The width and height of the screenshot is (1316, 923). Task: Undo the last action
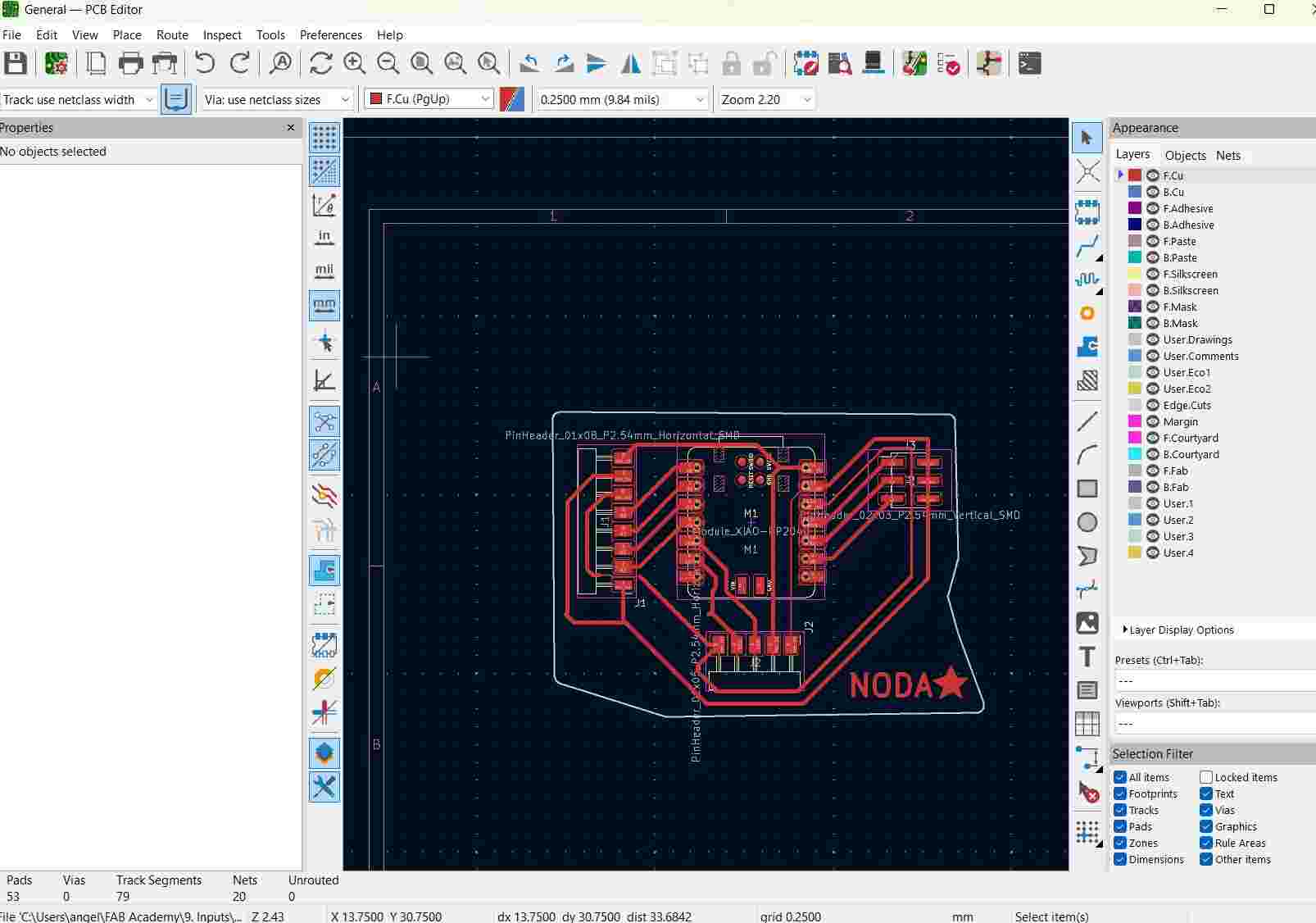[204, 63]
